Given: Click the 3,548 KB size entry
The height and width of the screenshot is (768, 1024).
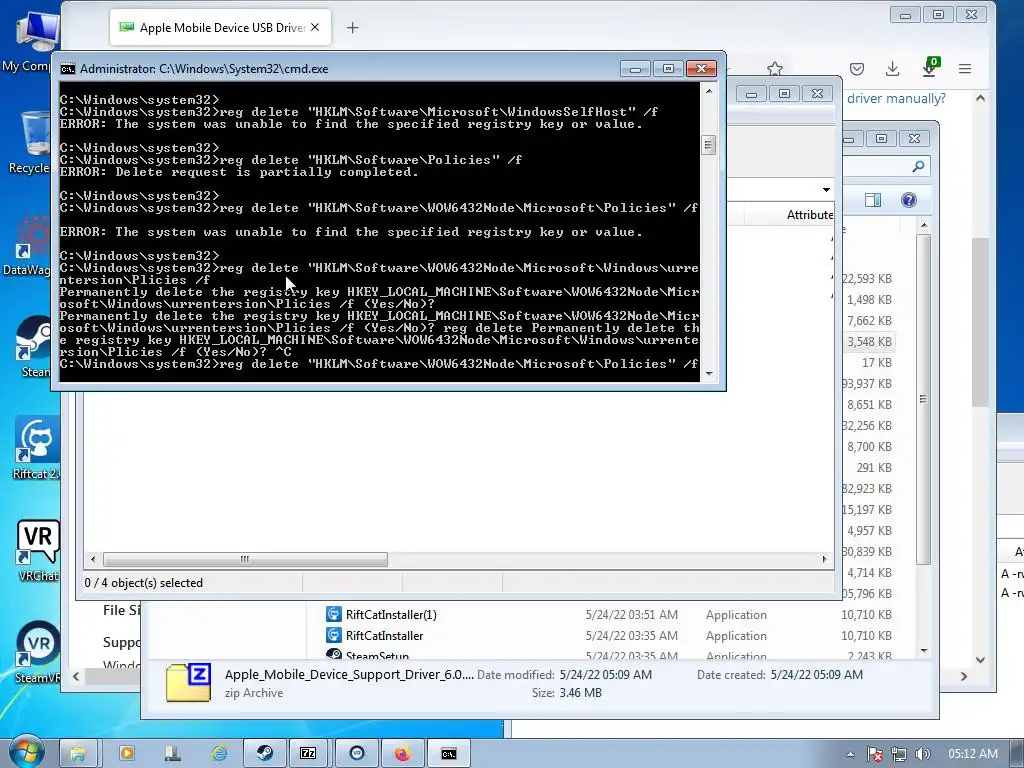Looking at the screenshot, I should click(x=869, y=342).
